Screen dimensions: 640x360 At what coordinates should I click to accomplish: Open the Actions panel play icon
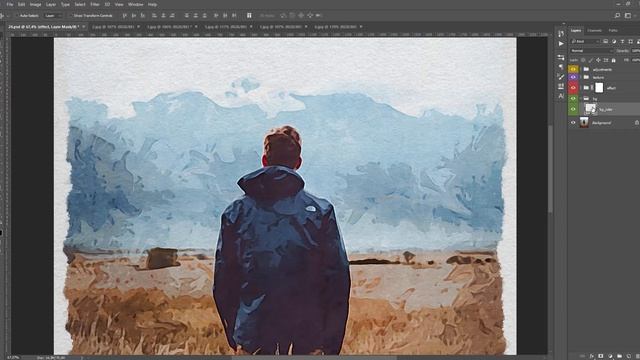[561, 44]
